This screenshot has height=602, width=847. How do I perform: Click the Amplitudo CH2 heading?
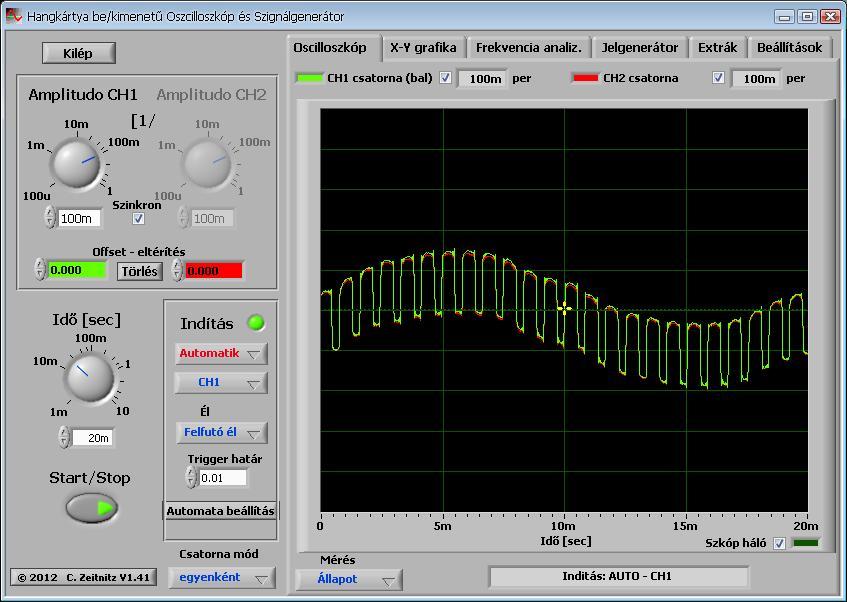point(211,95)
